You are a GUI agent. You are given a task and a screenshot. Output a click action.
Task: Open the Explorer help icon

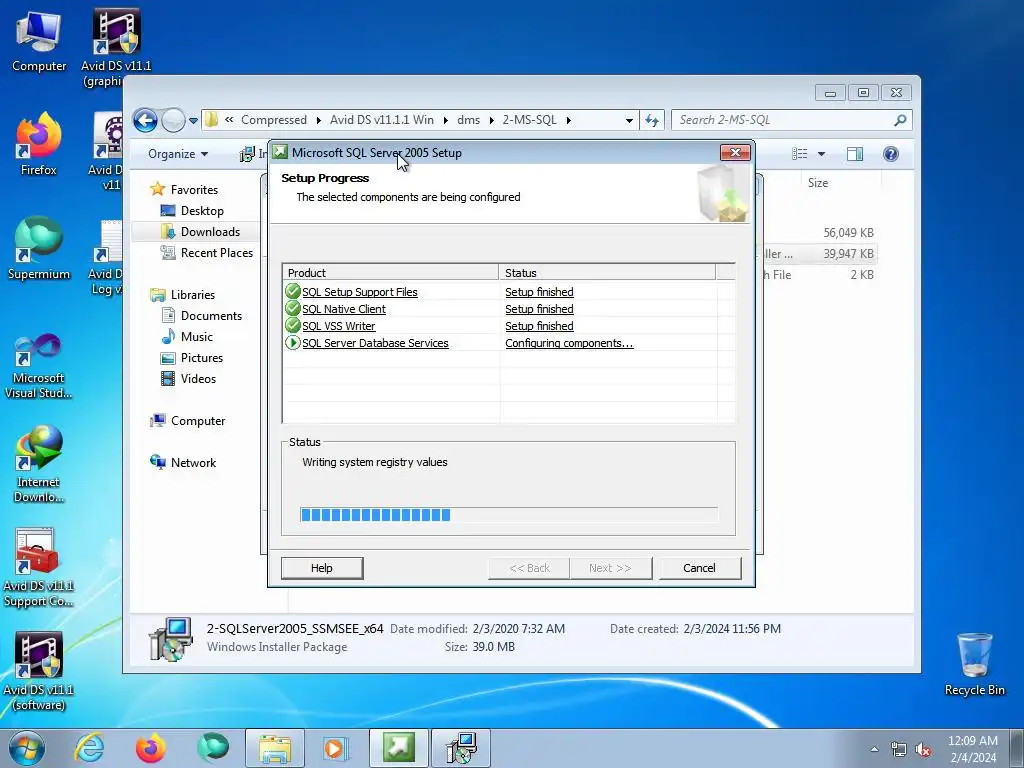(890, 153)
